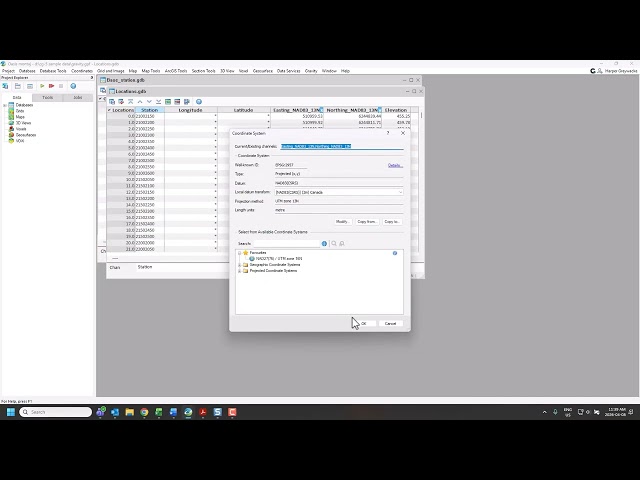Image resolution: width=640 pixels, height=480 pixels.
Task: Open the Grid and Image menu
Action: pyautogui.click(x=111, y=71)
